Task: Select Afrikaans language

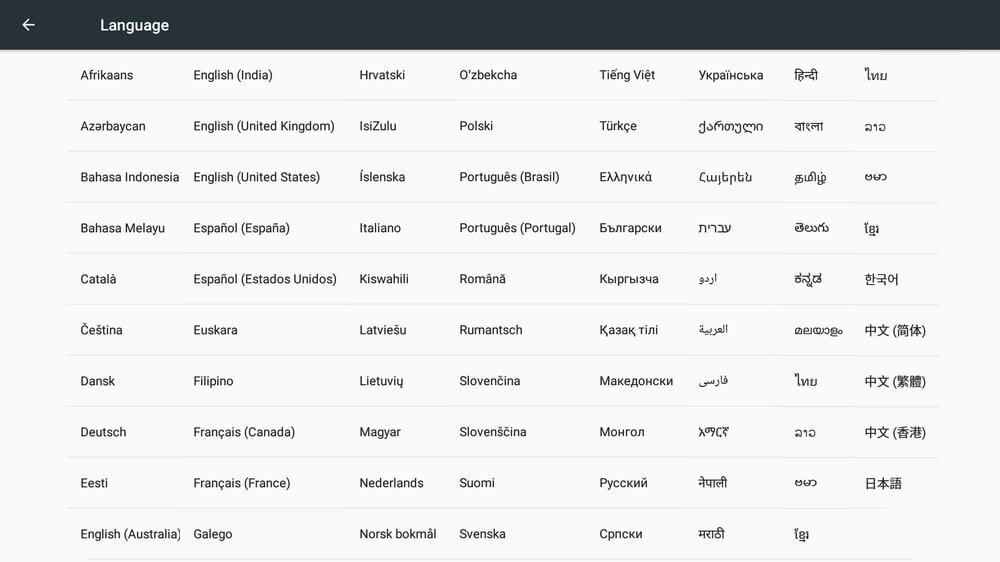Action: [x=107, y=75]
